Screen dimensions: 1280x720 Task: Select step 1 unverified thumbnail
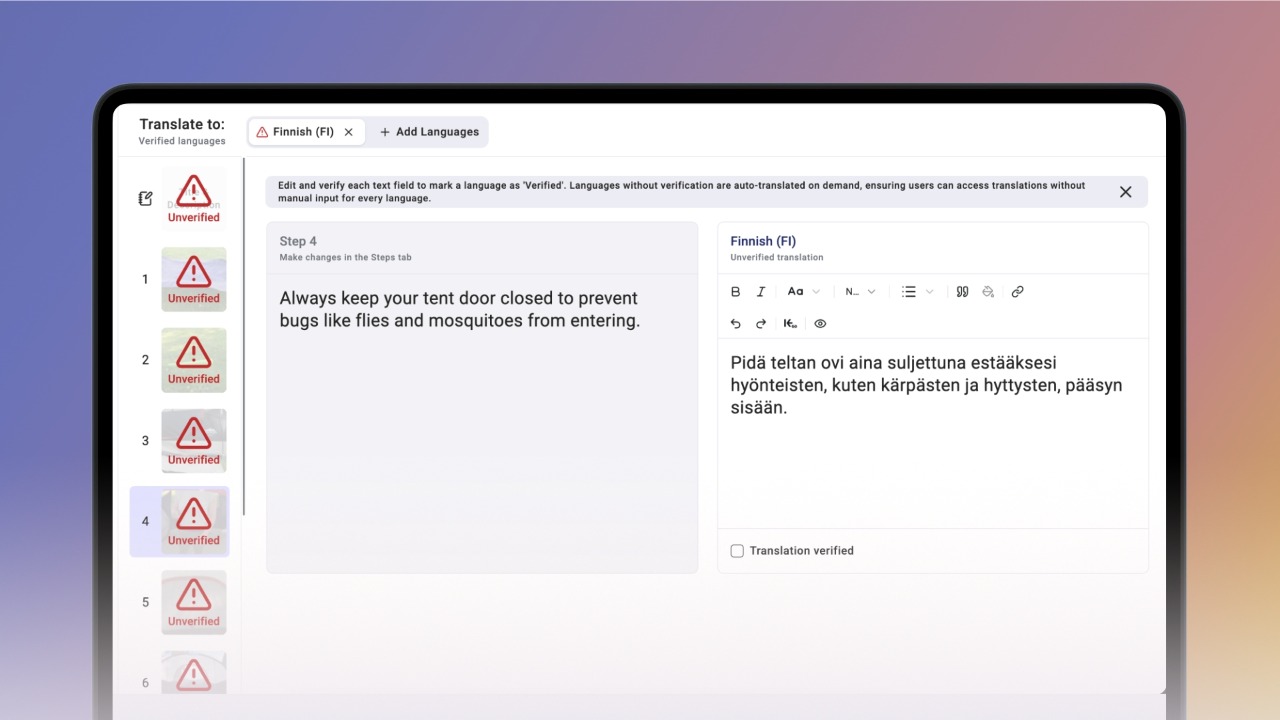pos(194,279)
